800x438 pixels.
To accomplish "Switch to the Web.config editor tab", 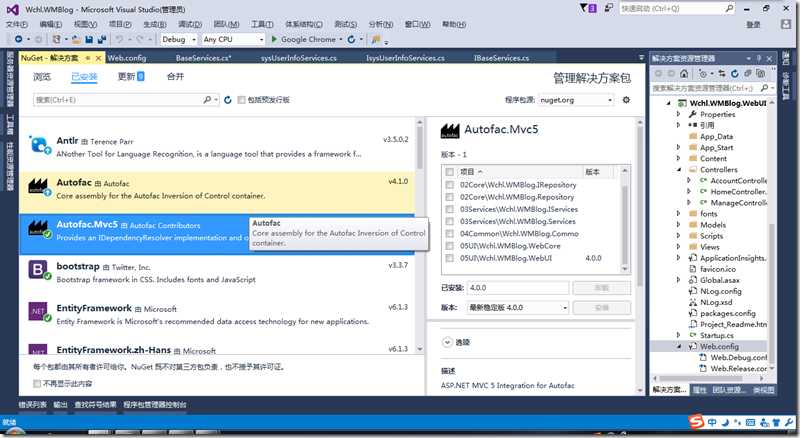I will point(127,58).
